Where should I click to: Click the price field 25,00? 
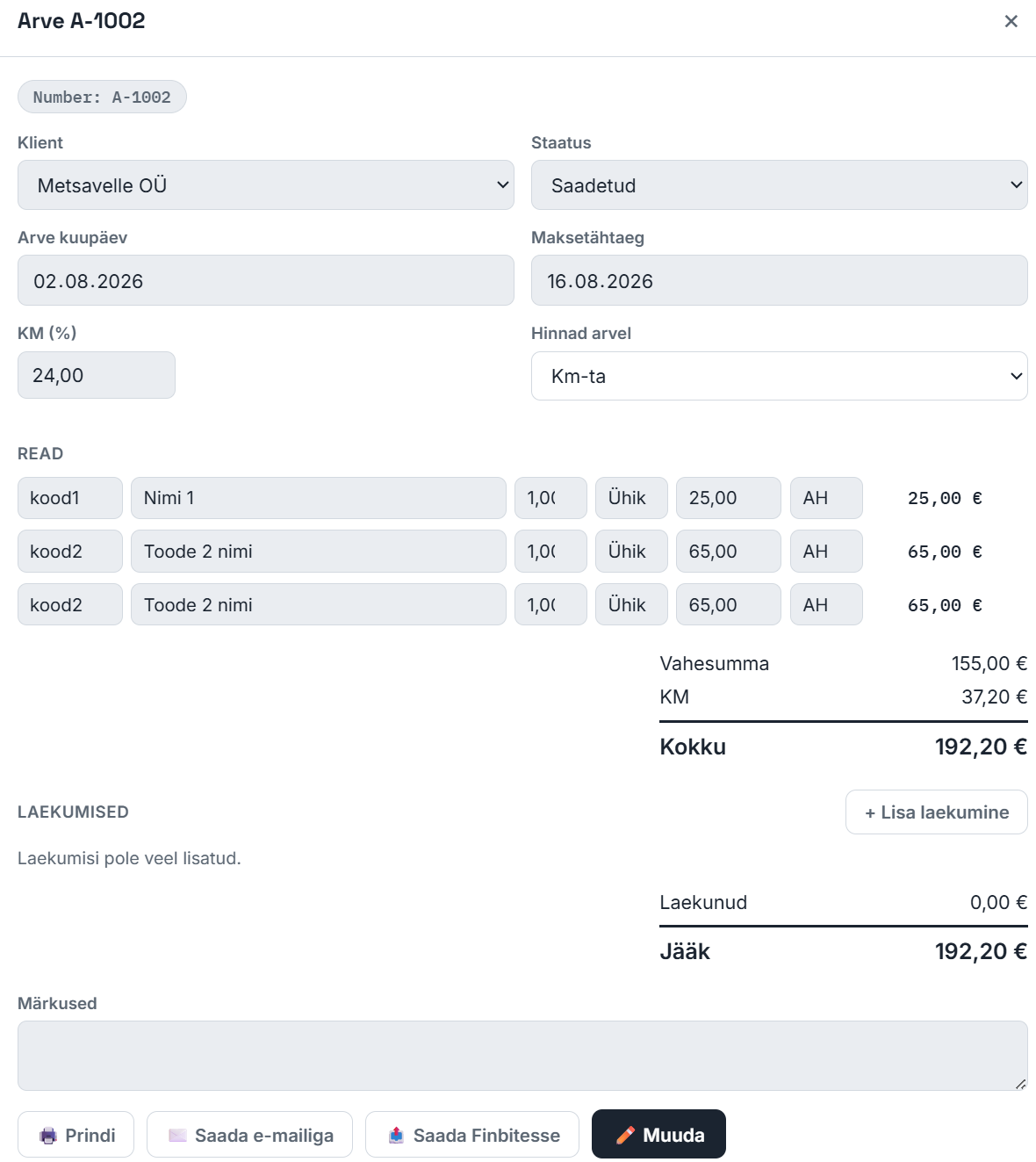pos(729,498)
